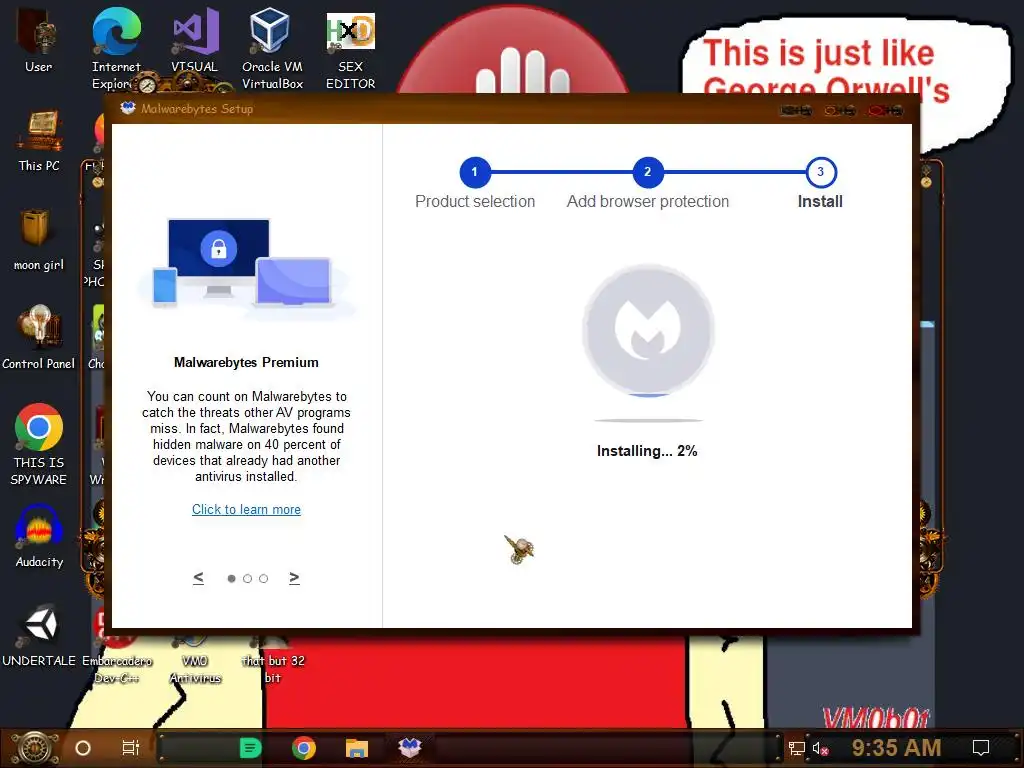
Task: Open Oracle VM VirtualBox desktop shortcut
Action: tap(272, 47)
